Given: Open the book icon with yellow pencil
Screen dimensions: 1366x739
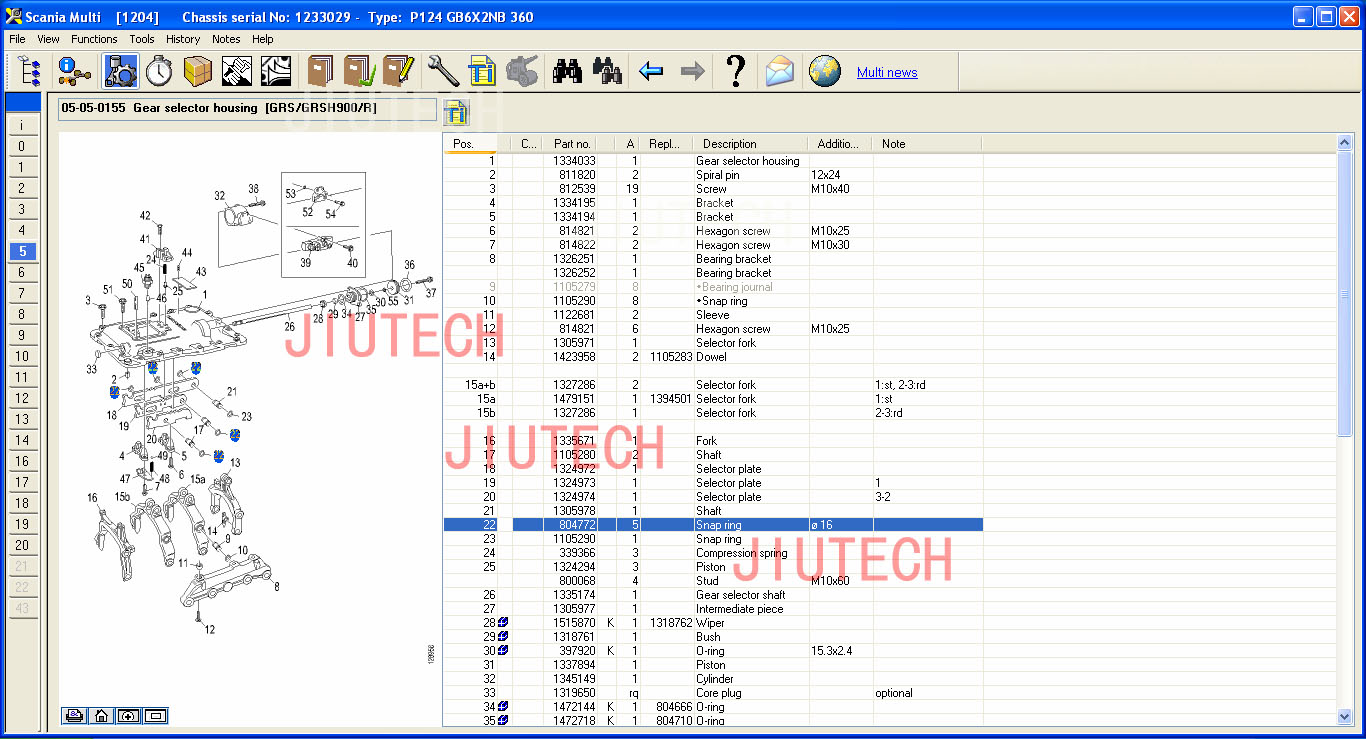Looking at the screenshot, I should click(x=398, y=71).
